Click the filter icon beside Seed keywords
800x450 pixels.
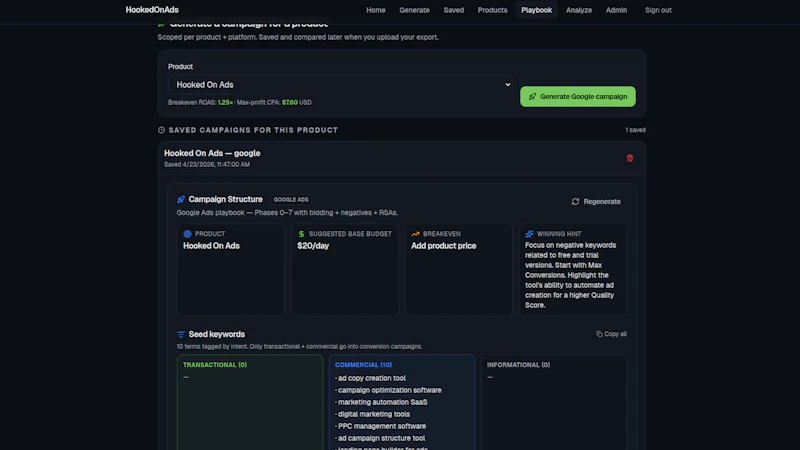click(x=181, y=334)
